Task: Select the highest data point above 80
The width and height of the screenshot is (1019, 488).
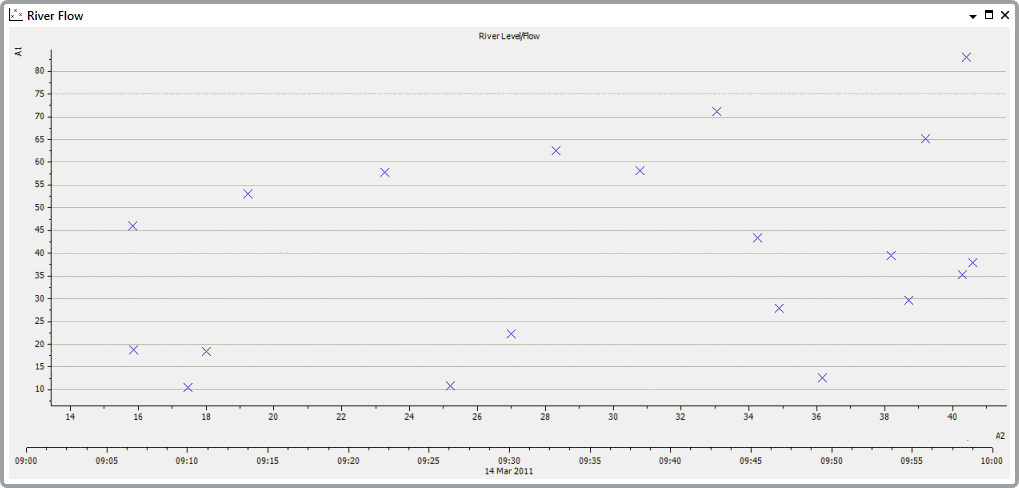Action: tap(966, 58)
